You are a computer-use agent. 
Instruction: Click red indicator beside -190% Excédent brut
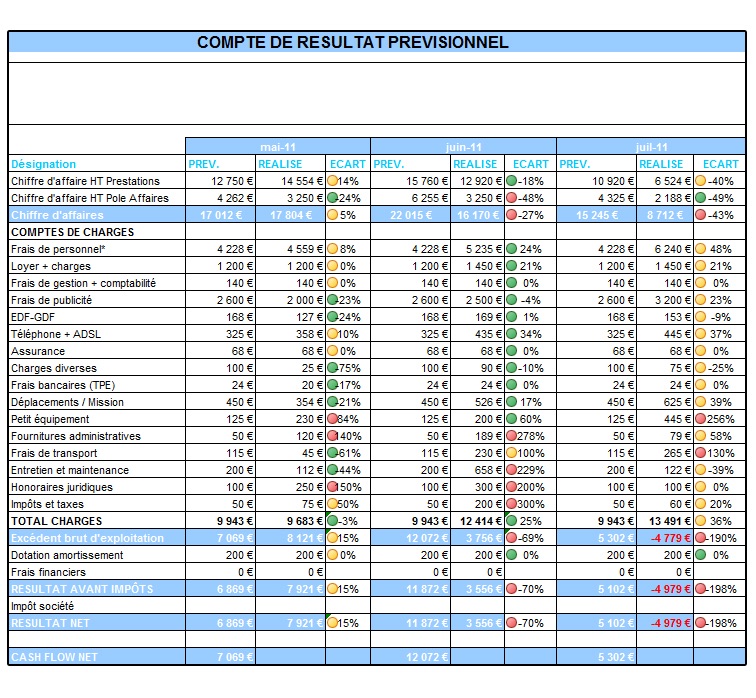coord(701,538)
